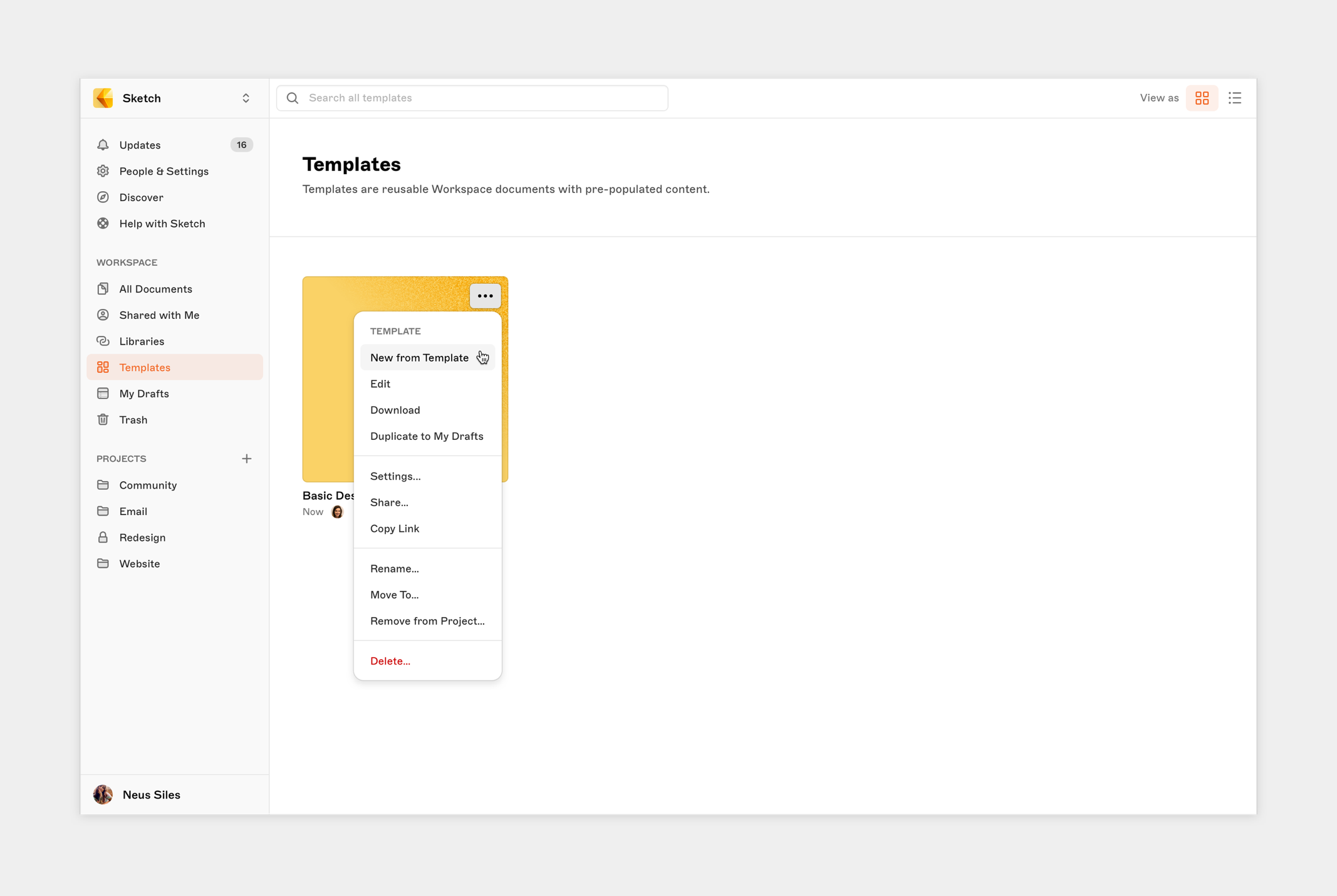Click Delete... in the context menu
Image resolution: width=1337 pixels, height=896 pixels.
390,661
